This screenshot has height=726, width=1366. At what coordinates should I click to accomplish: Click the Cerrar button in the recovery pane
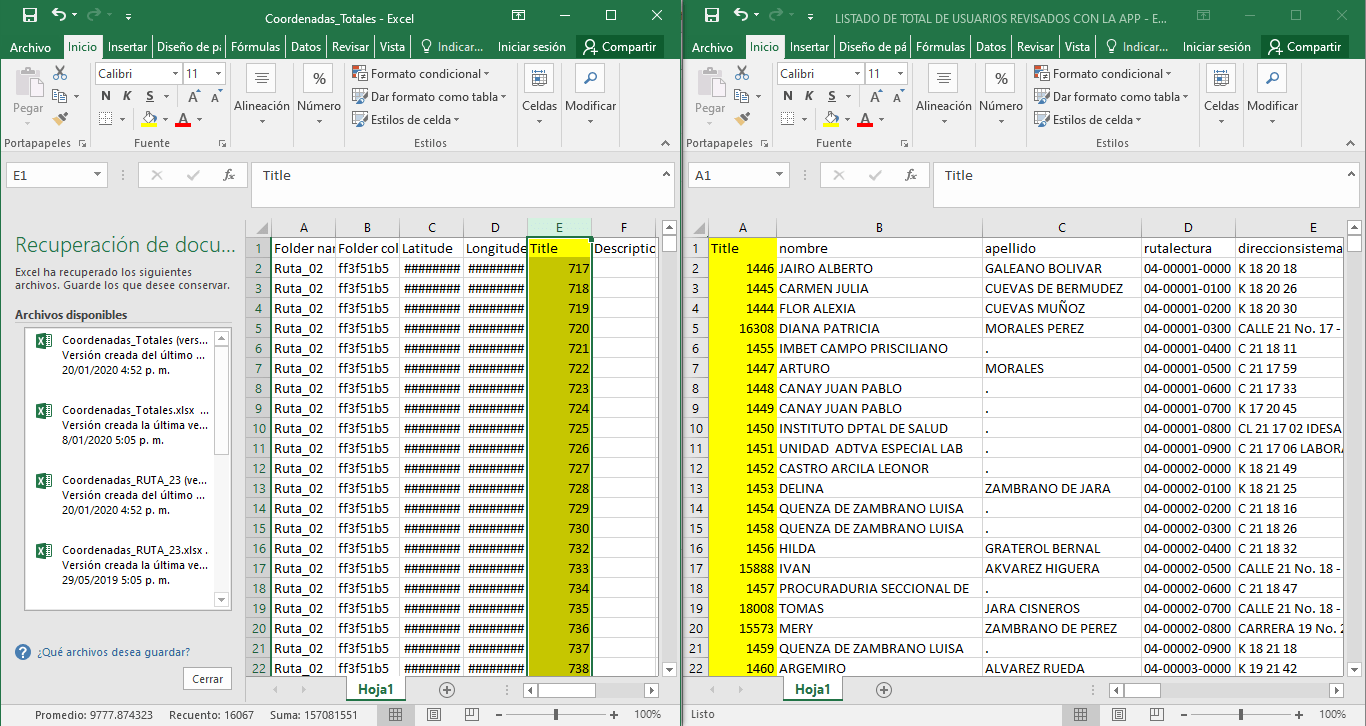[206, 678]
